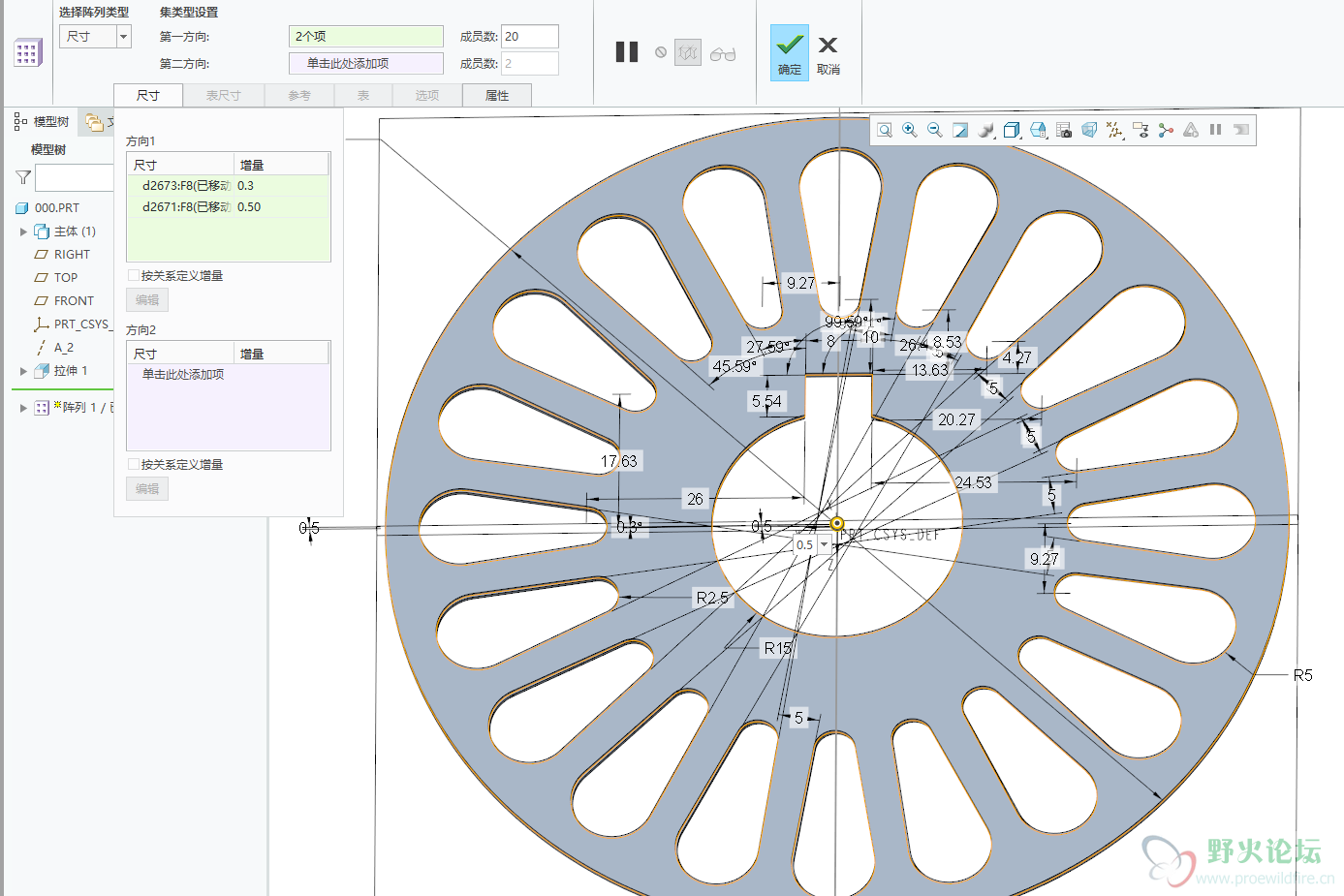Click the pause icon in the graphics toolbar

coord(1215,130)
